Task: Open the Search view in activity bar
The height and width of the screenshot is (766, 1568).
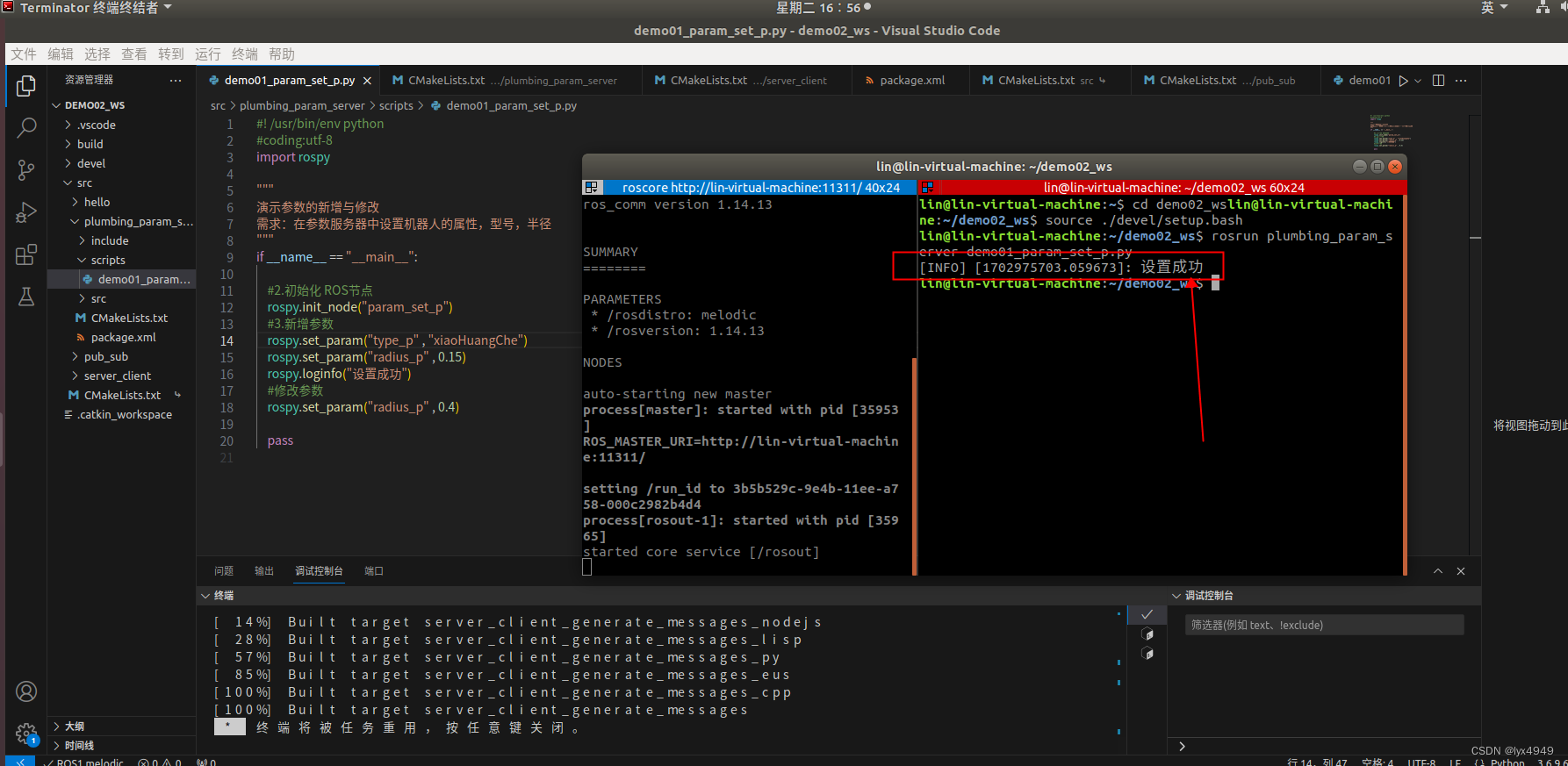Action: point(26,128)
